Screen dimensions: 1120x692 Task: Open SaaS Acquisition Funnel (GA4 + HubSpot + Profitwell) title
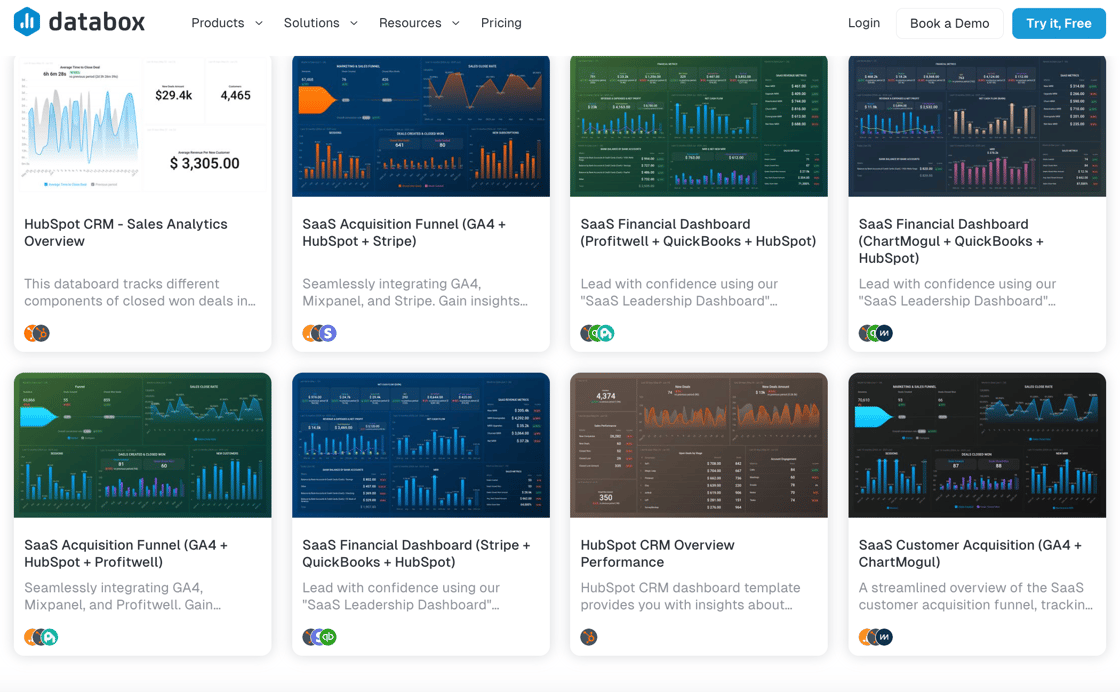126,553
